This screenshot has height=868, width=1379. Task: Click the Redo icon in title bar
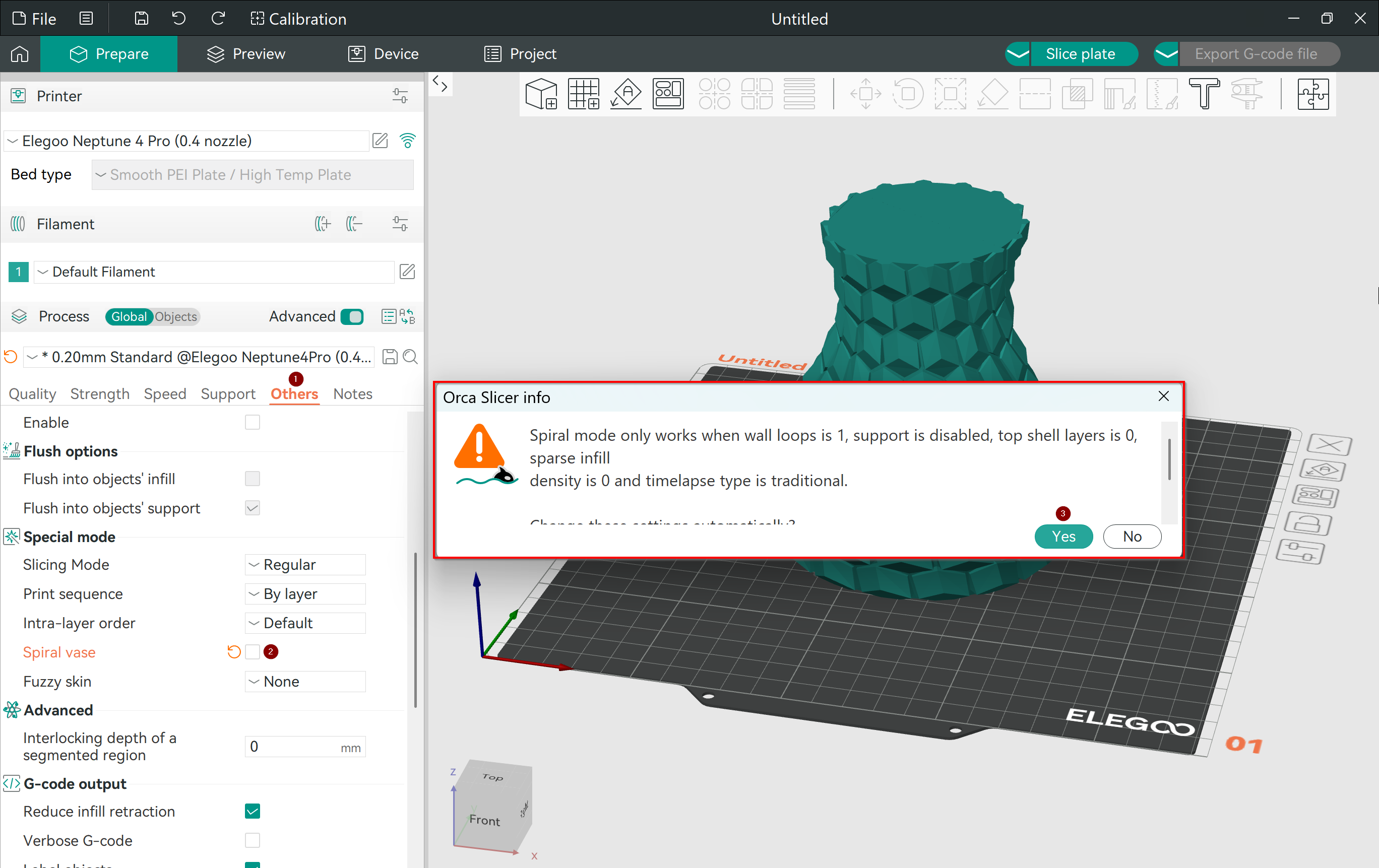[218, 19]
